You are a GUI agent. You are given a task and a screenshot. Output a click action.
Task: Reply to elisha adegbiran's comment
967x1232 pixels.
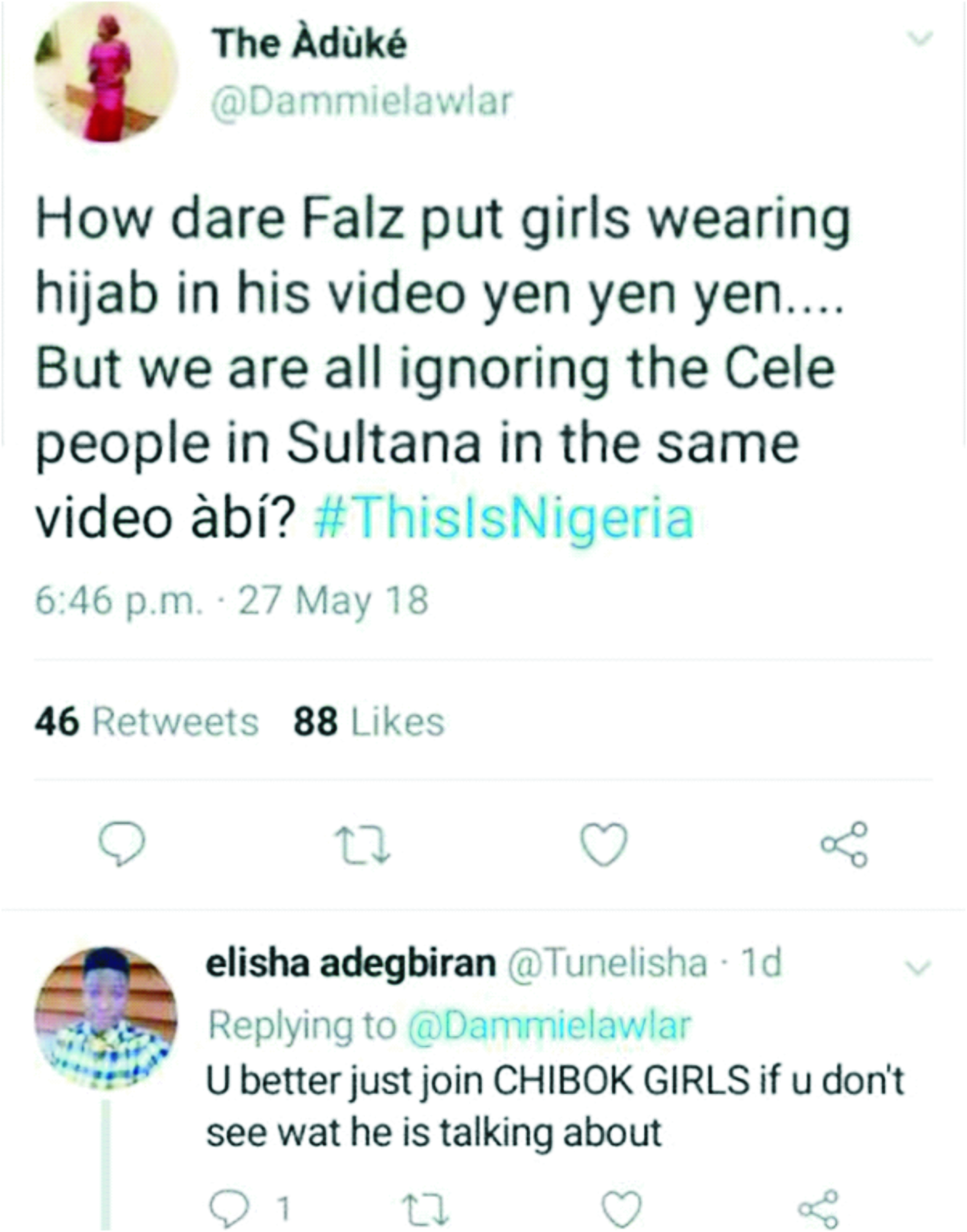coord(229,1209)
